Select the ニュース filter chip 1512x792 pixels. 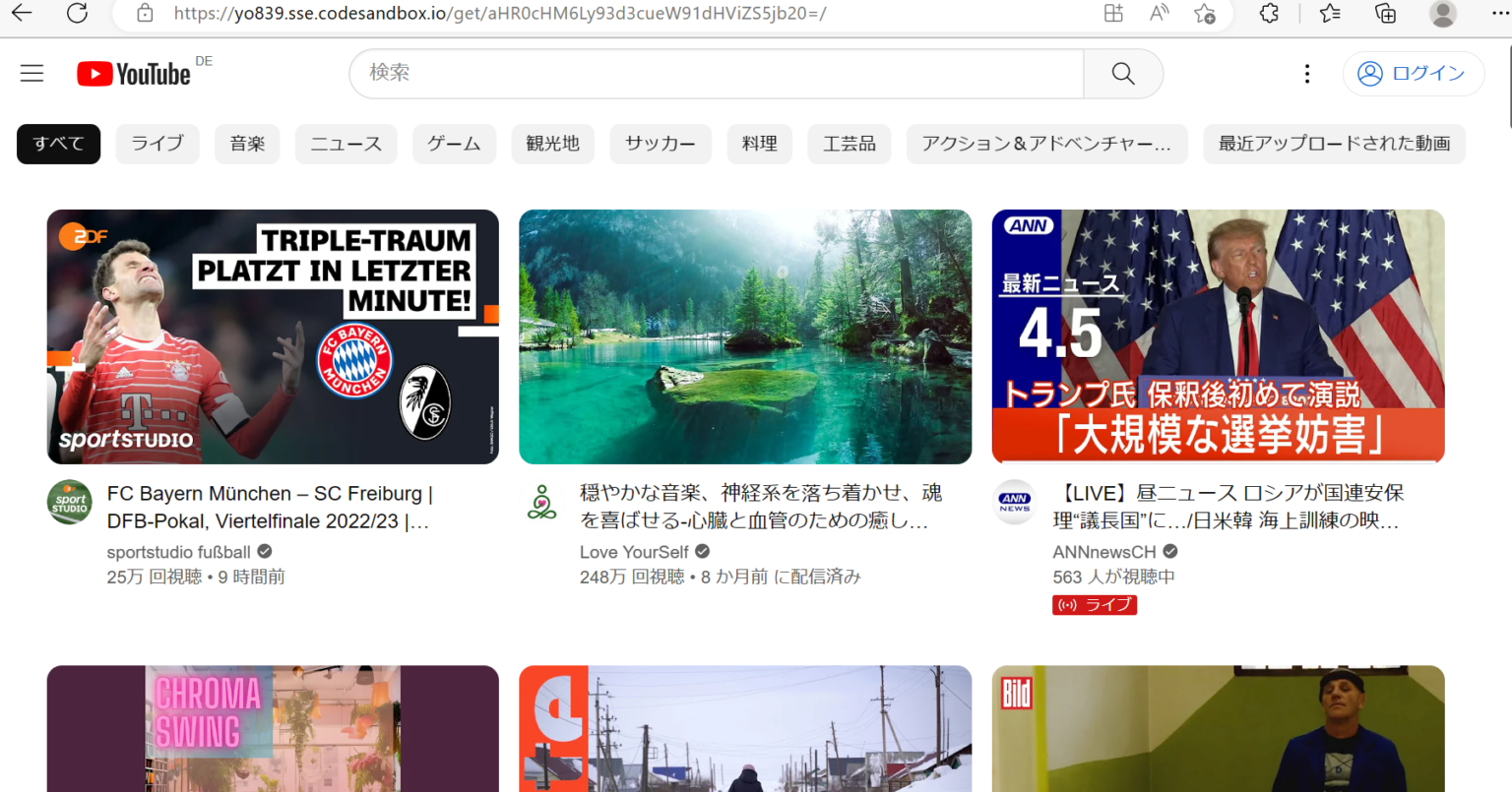pyautogui.click(x=346, y=144)
